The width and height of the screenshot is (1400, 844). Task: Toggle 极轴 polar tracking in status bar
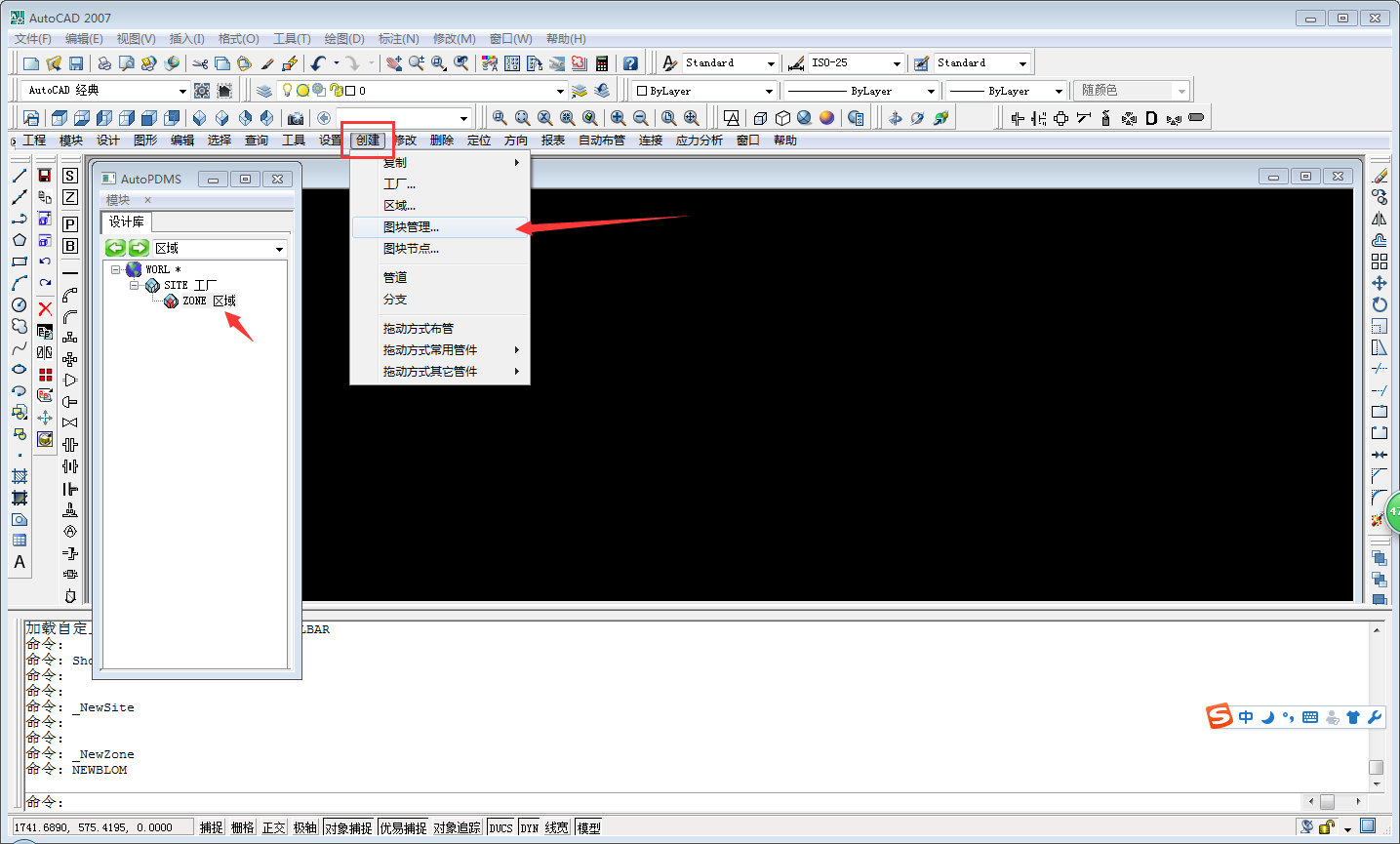tap(305, 827)
